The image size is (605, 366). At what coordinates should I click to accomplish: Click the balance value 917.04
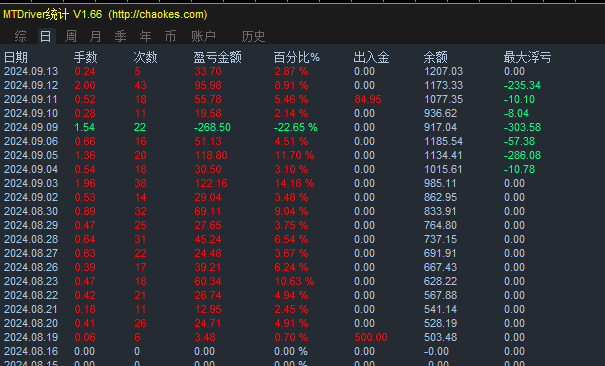point(440,127)
